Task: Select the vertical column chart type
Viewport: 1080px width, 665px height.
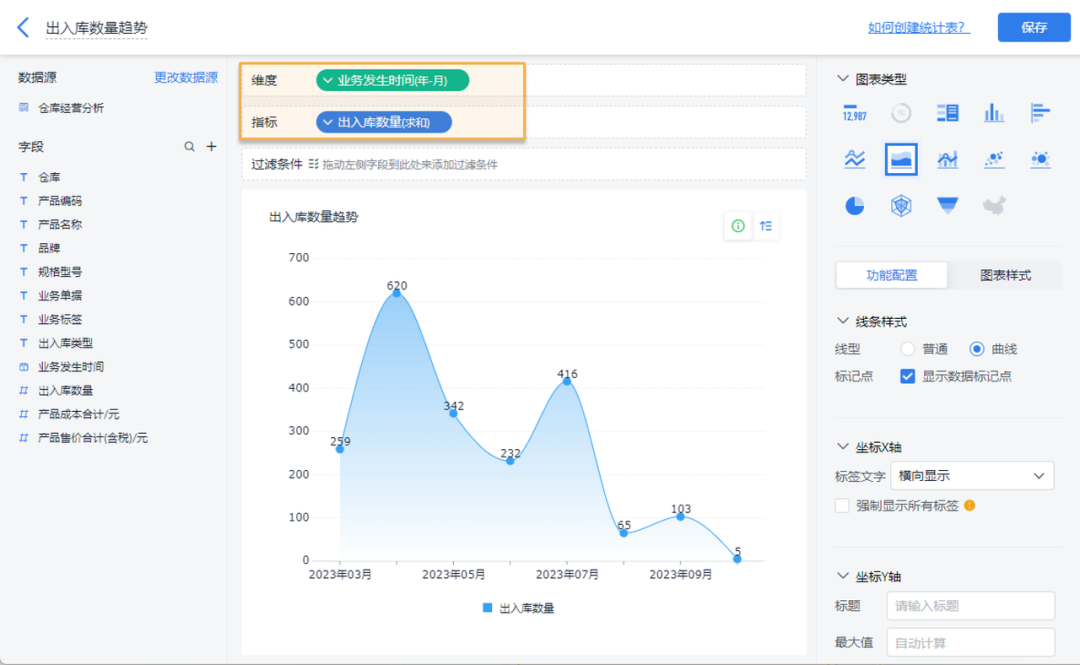Action: (x=993, y=113)
